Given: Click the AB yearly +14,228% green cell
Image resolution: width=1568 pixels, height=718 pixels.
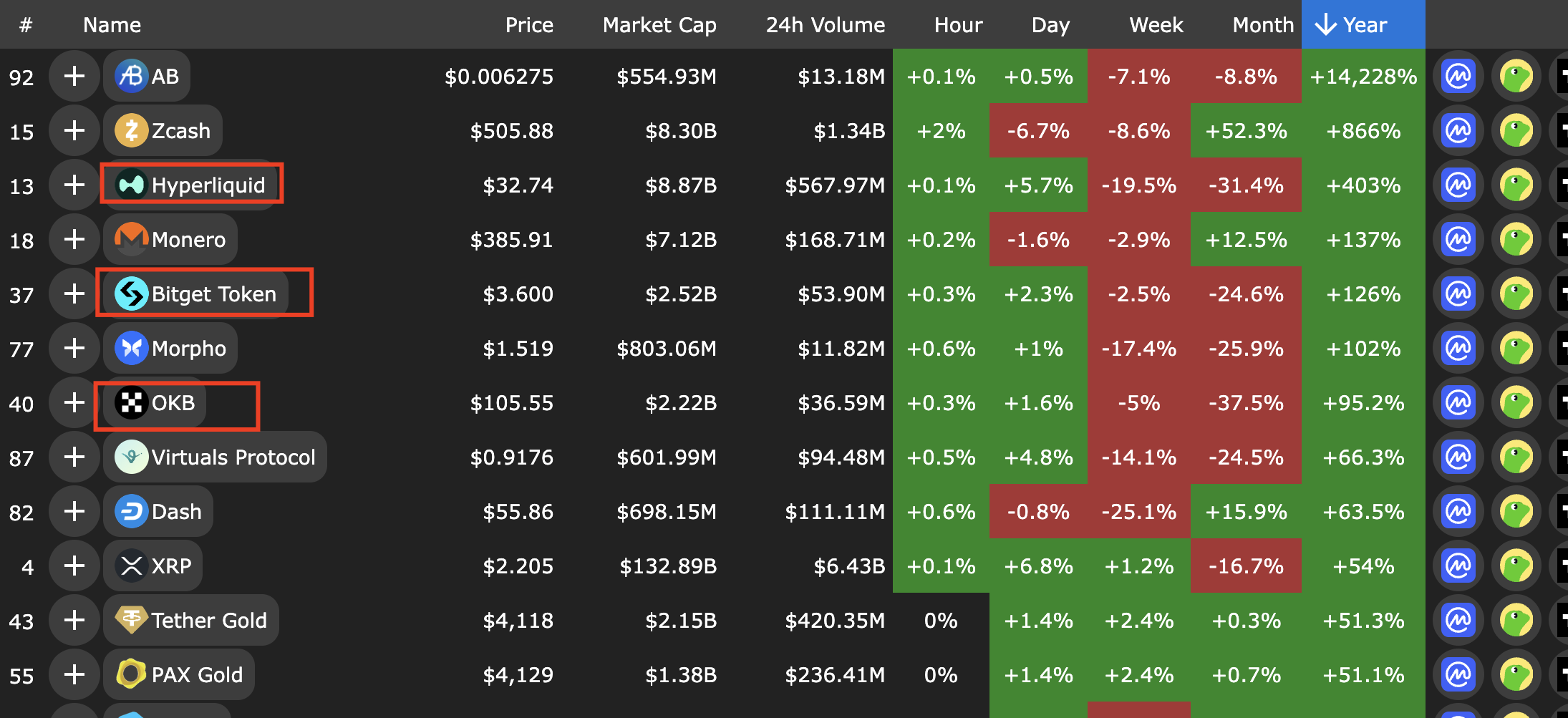Looking at the screenshot, I should point(1363,76).
